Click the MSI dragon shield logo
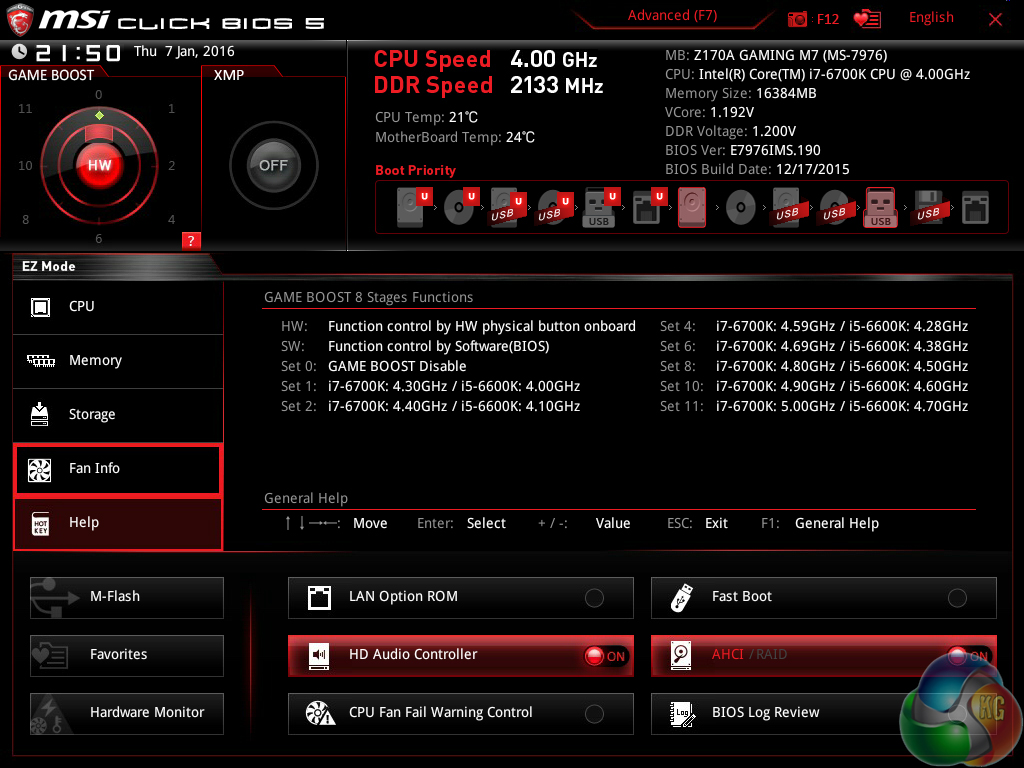This screenshot has height=768, width=1024. [20, 19]
